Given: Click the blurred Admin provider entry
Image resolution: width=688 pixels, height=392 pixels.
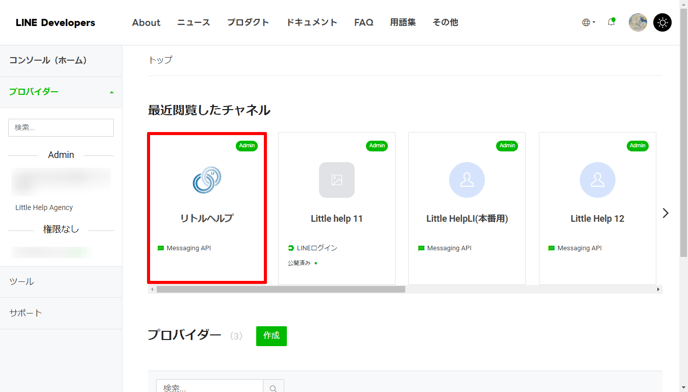Looking at the screenshot, I should pos(61,181).
